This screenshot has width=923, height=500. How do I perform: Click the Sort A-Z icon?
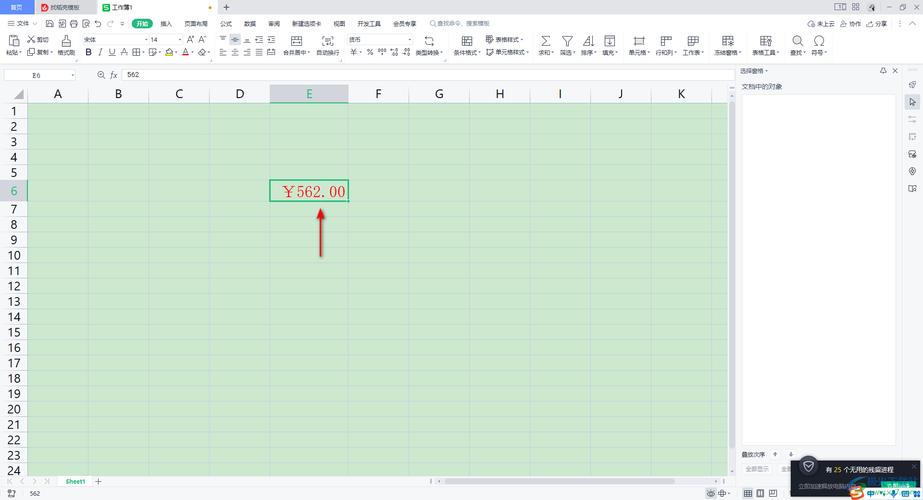[x=588, y=41]
